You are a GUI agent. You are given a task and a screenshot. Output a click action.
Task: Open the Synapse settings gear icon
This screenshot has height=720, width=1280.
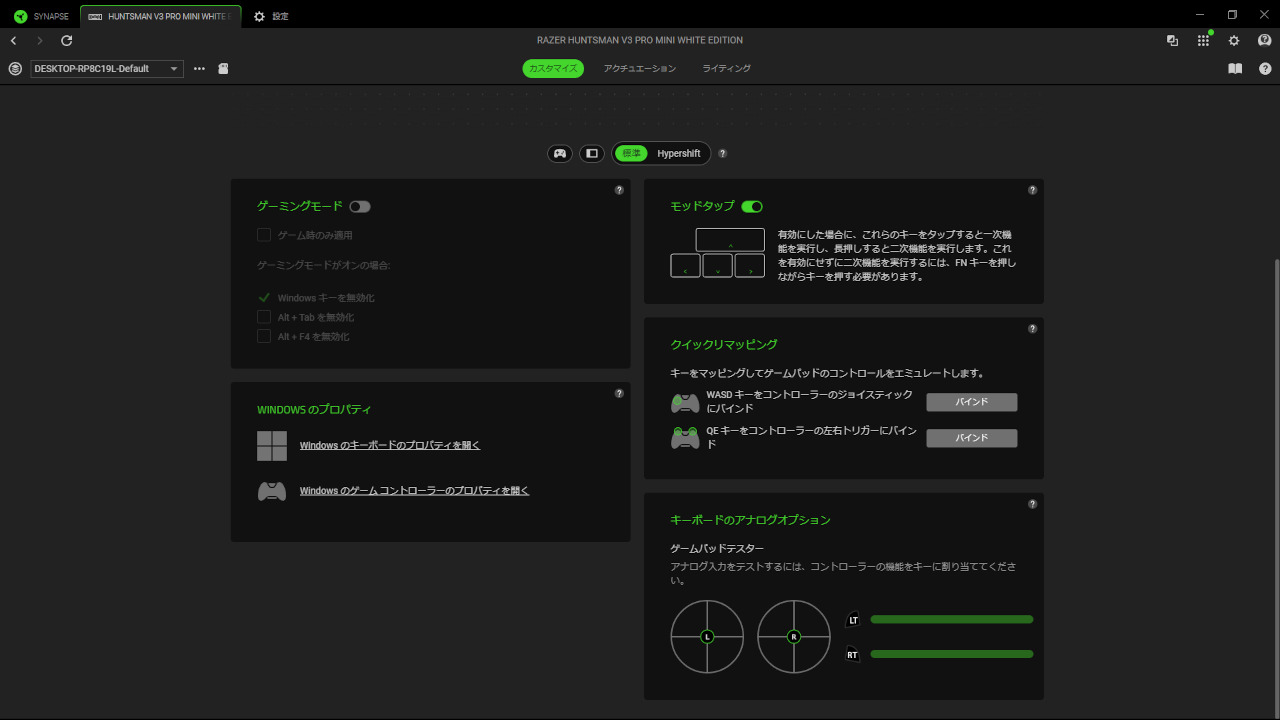pos(1234,41)
